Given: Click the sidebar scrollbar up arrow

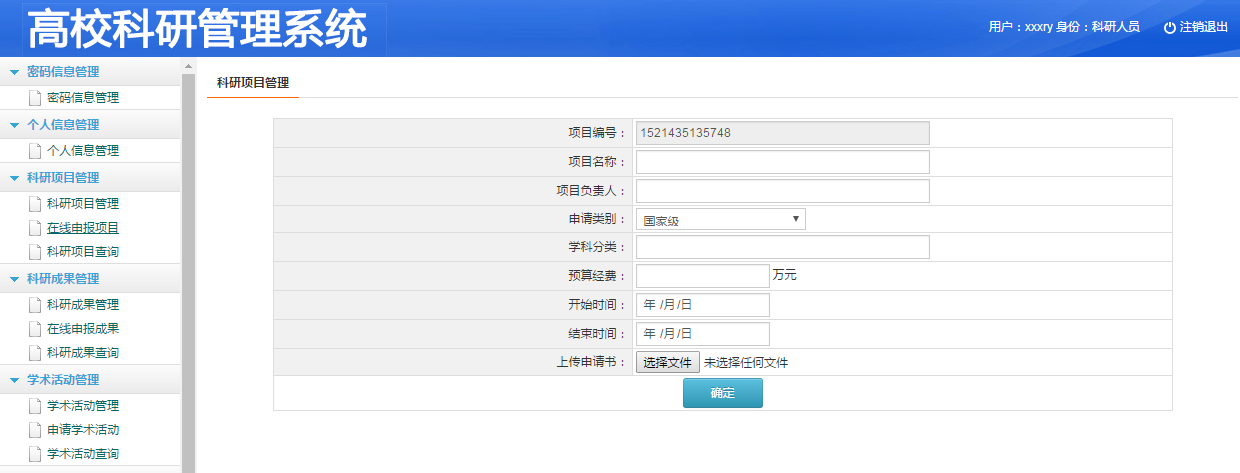Looking at the screenshot, I should [x=188, y=66].
